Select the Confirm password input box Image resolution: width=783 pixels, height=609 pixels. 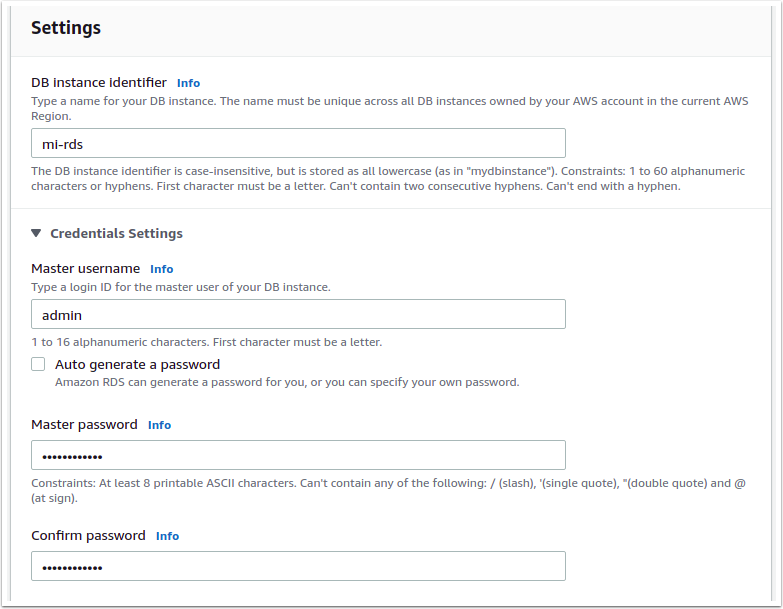point(298,566)
